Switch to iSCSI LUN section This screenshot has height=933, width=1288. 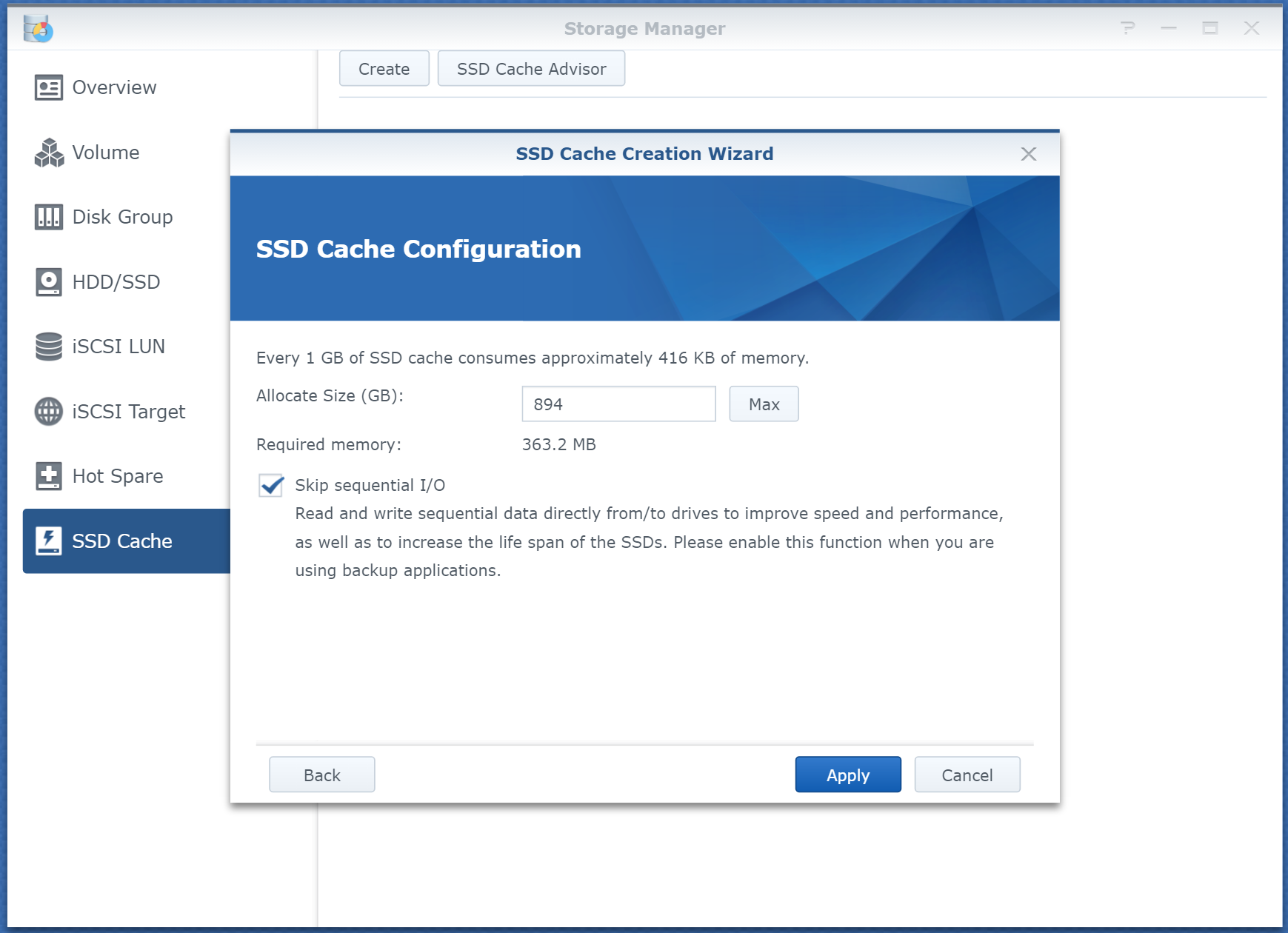127,347
